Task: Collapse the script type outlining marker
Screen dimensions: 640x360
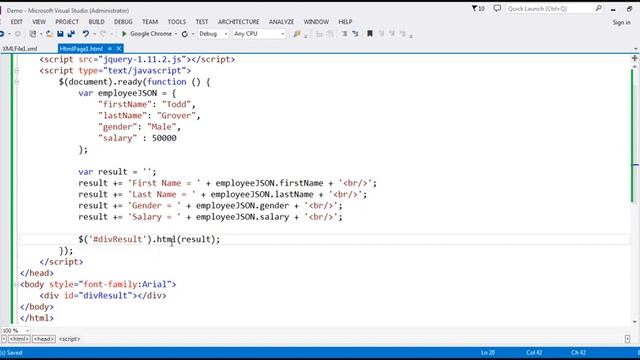Action: 17,71
